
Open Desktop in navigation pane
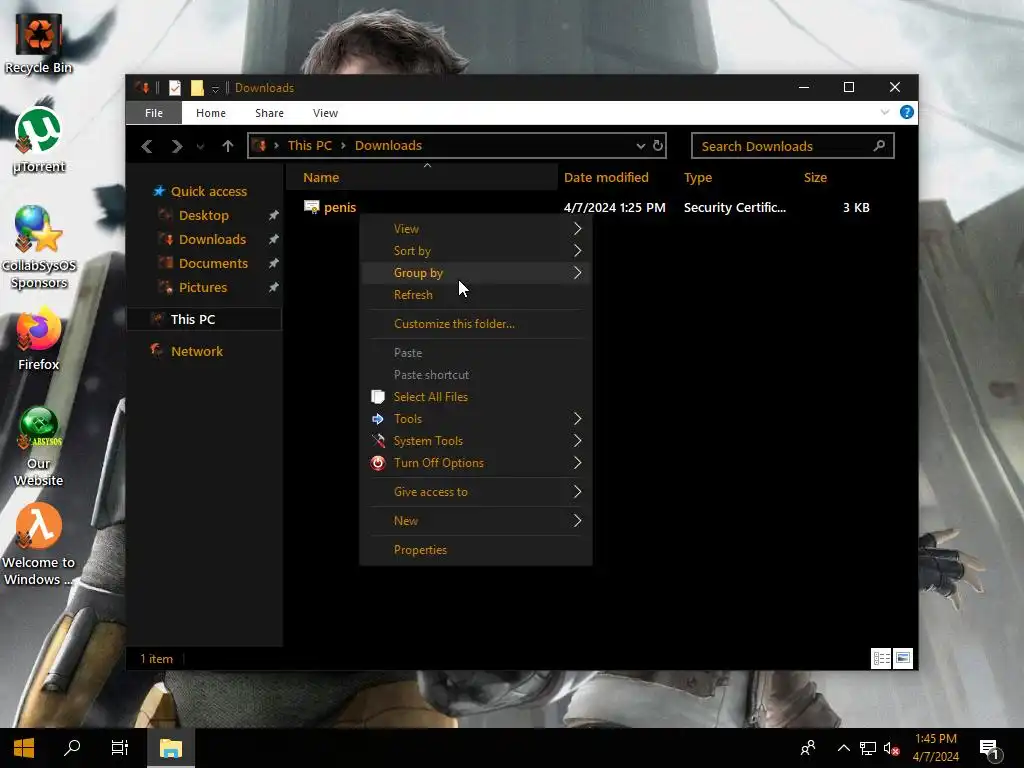[203, 216]
